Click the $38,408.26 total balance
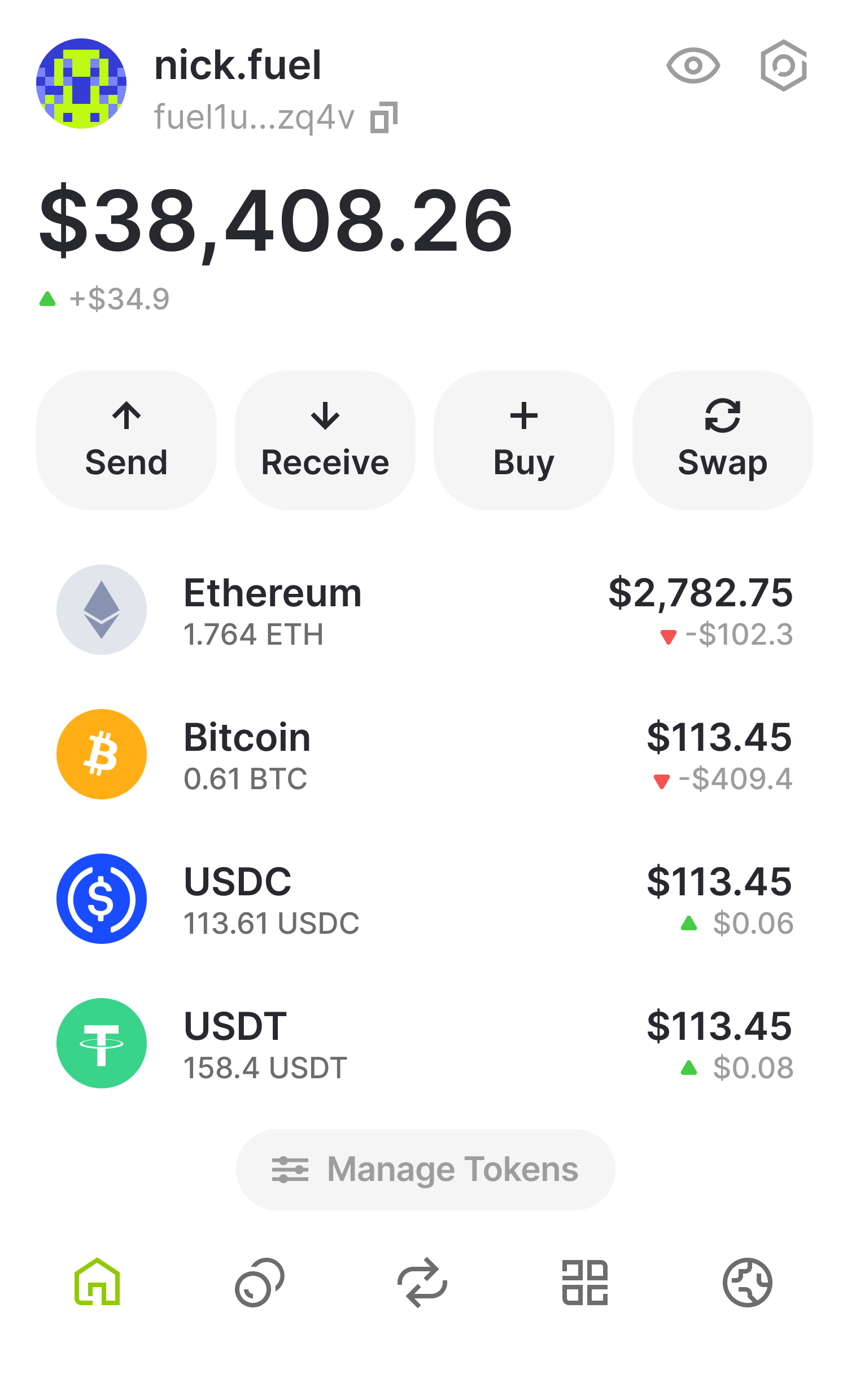 [x=276, y=221]
